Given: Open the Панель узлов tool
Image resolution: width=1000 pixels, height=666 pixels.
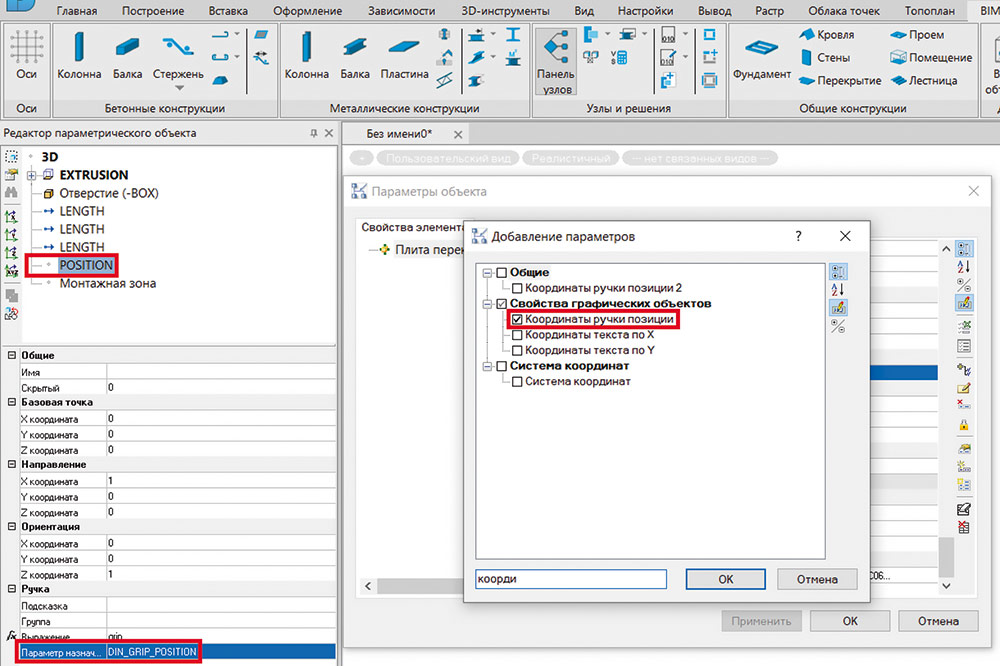Looking at the screenshot, I should pos(556,60).
